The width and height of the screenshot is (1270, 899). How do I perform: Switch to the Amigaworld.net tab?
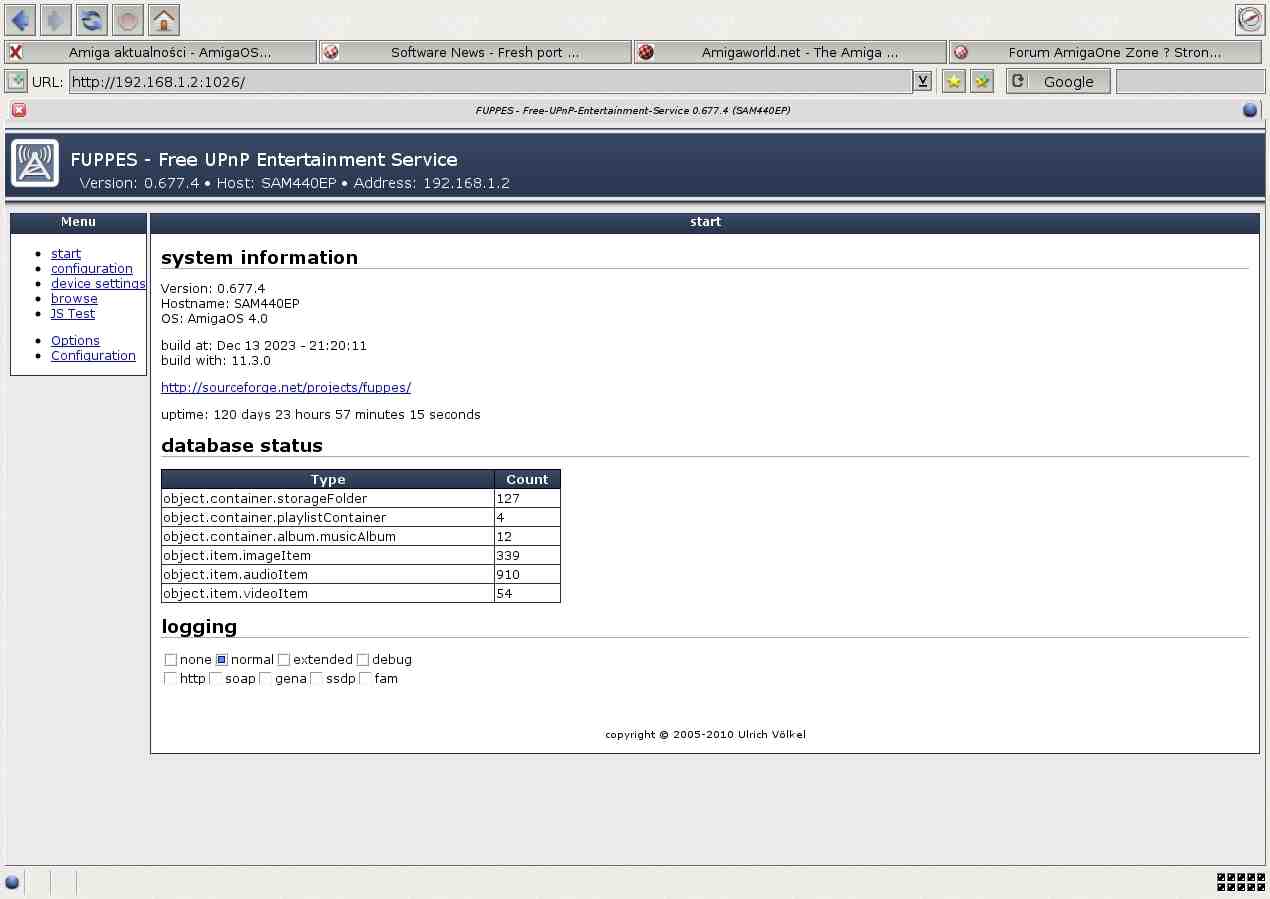790,52
